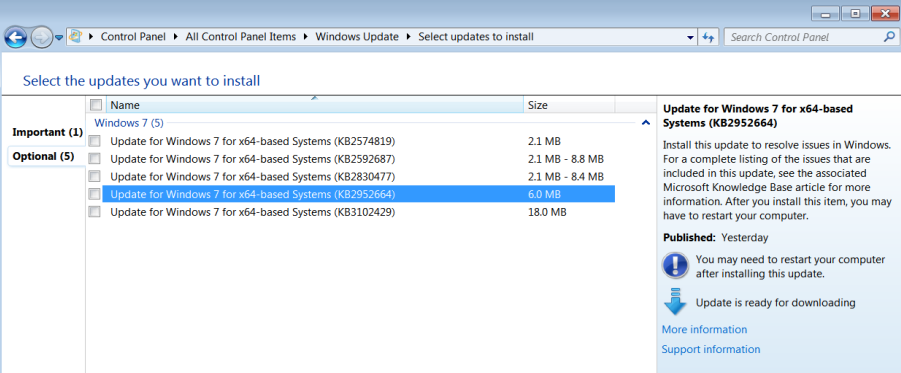Switch to the Important (1) tab
The width and height of the screenshot is (901, 373).
coord(48,132)
